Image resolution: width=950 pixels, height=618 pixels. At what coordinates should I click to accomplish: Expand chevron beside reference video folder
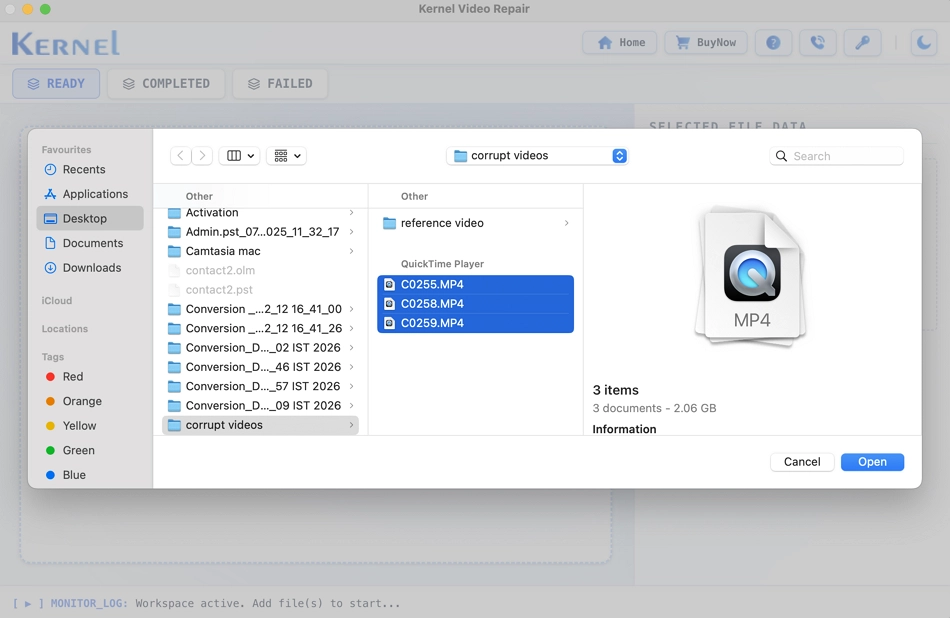(566, 223)
